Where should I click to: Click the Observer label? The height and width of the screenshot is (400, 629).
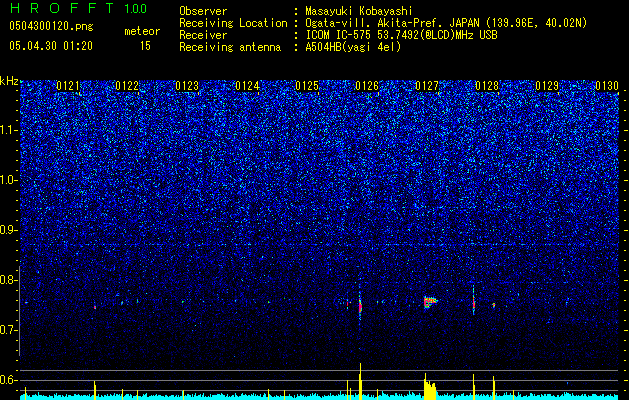tap(203, 11)
